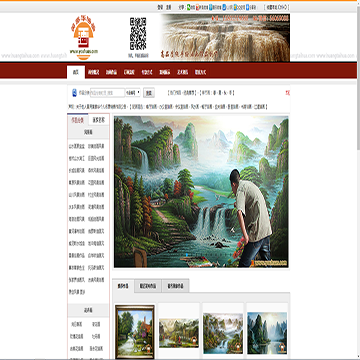Switch to the middle tab above thumbnails
Viewport: 360px width, 360px height.
(148, 286)
